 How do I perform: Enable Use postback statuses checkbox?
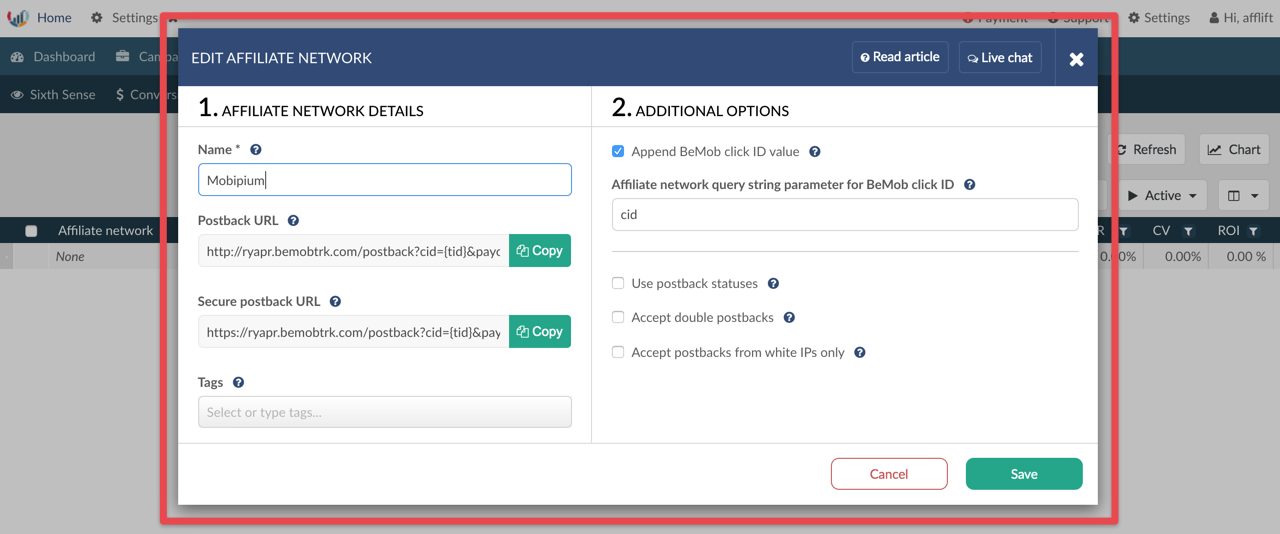(x=618, y=284)
